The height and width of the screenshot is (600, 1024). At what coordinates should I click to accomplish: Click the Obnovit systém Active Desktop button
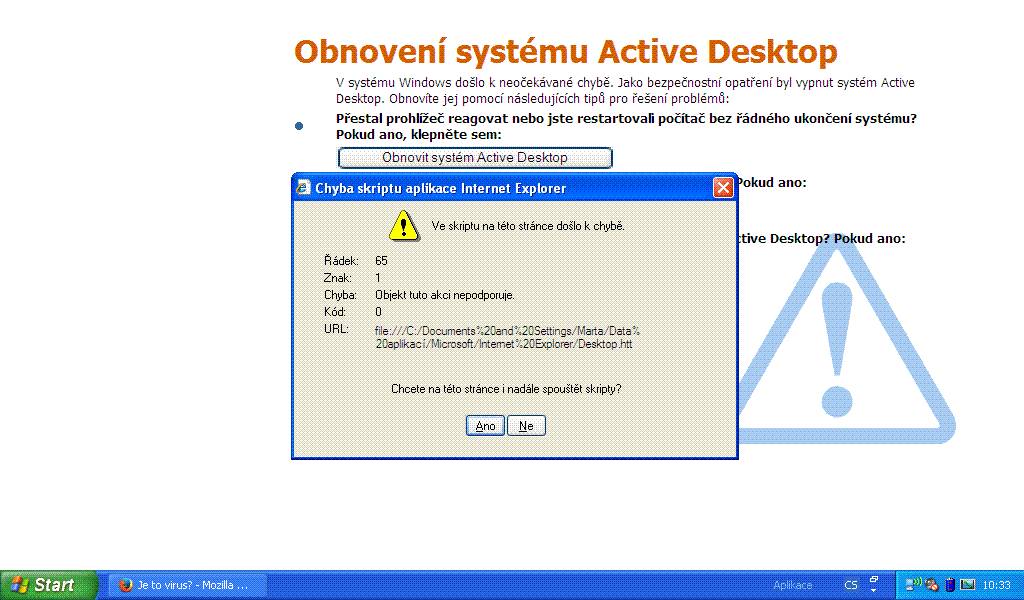[x=475, y=157]
